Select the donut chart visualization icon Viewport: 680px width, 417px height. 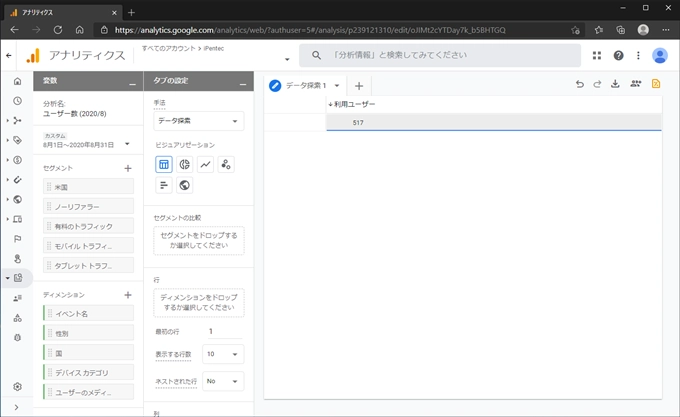coord(184,164)
